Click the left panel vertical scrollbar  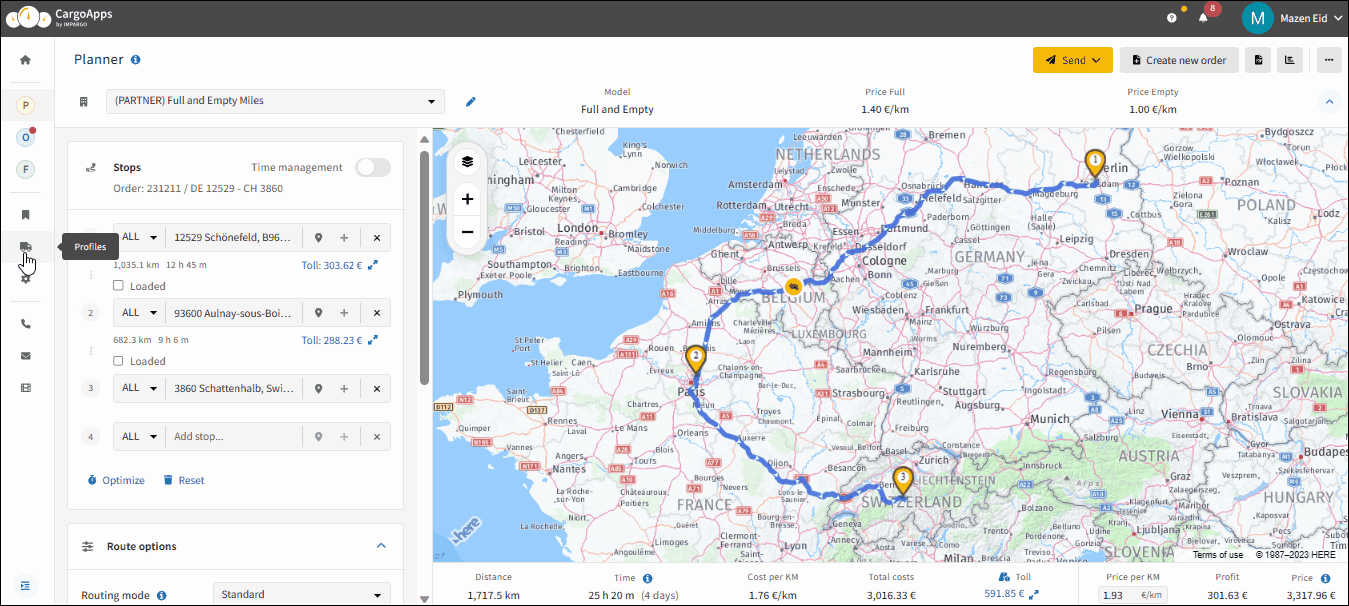point(424,268)
